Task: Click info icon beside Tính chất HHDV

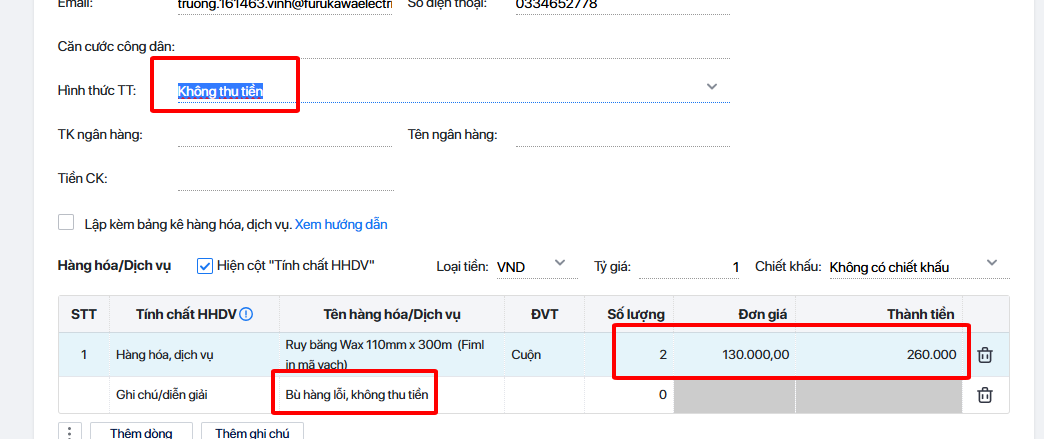Action: tap(246, 314)
